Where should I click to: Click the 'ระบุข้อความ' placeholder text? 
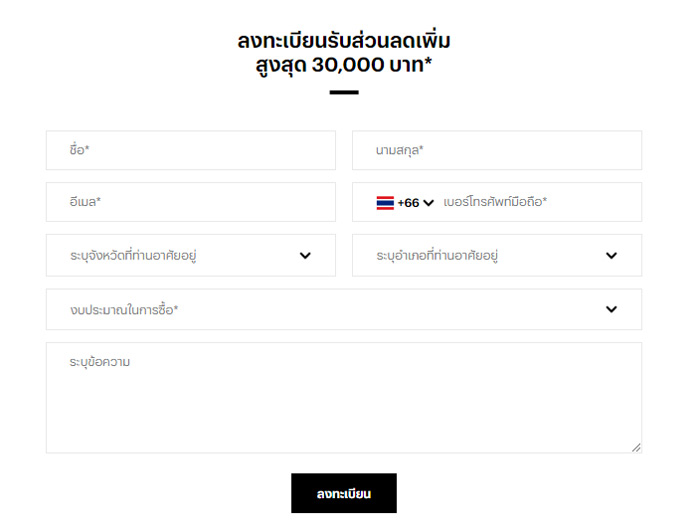[100, 362]
